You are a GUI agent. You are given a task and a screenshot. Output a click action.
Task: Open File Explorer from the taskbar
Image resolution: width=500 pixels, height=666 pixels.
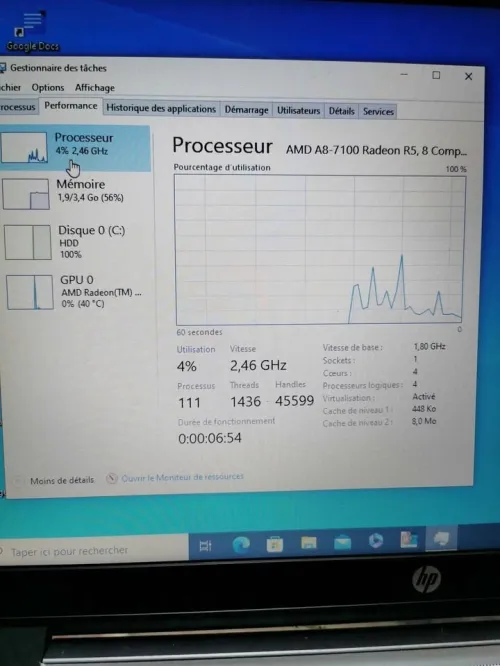[309, 543]
